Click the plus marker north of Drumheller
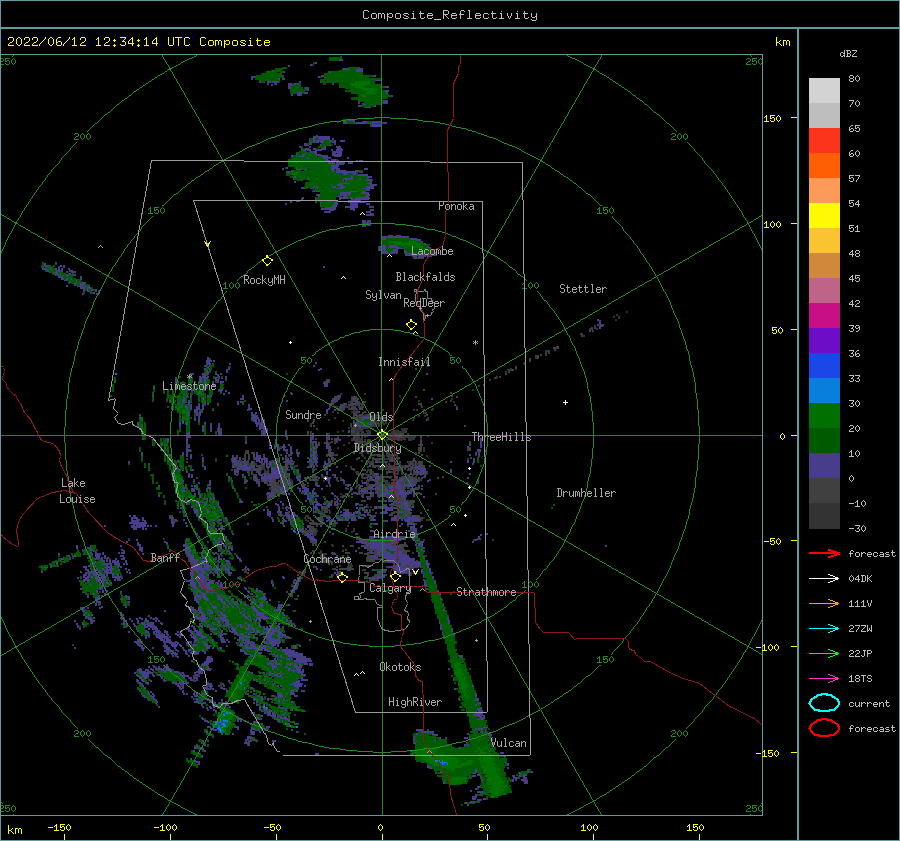Viewport: 900px width, 841px height. pyautogui.click(x=565, y=402)
